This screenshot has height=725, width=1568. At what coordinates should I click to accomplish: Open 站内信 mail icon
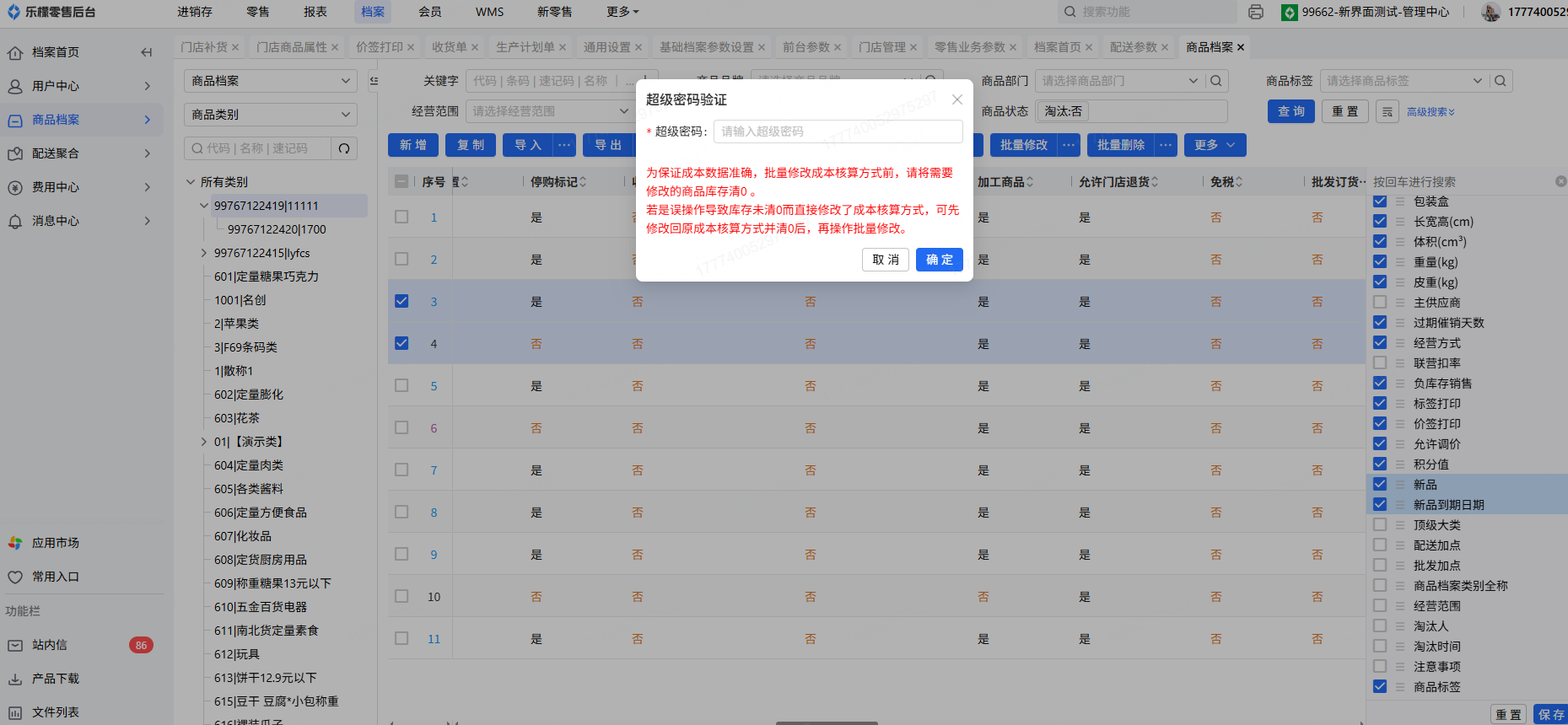coord(15,645)
